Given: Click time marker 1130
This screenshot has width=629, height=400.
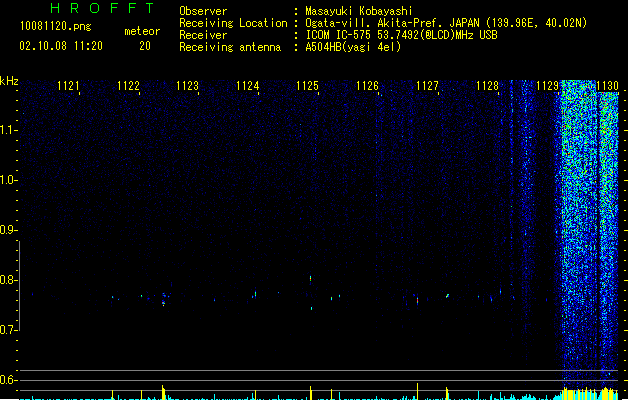Looking at the screenshot, I should click(607, 86).
